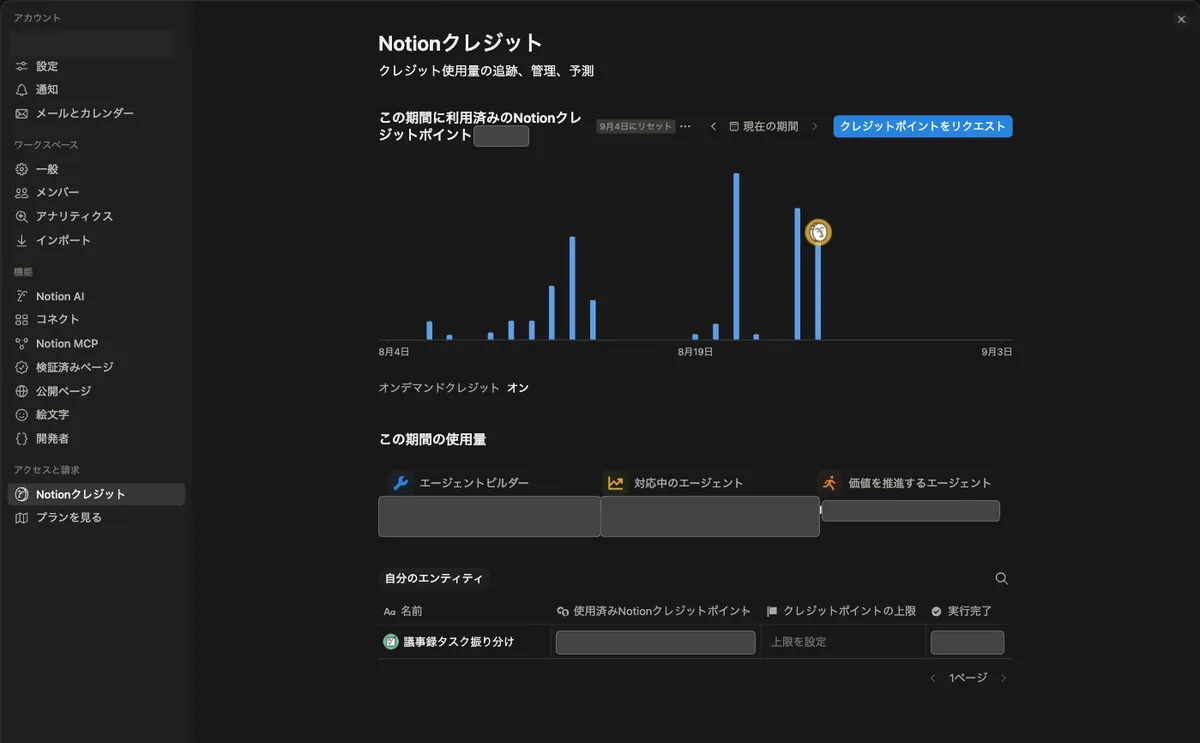Go to next period with right chevron
Viewport: 1200px width, 743px height.
(x=815, y=126)
